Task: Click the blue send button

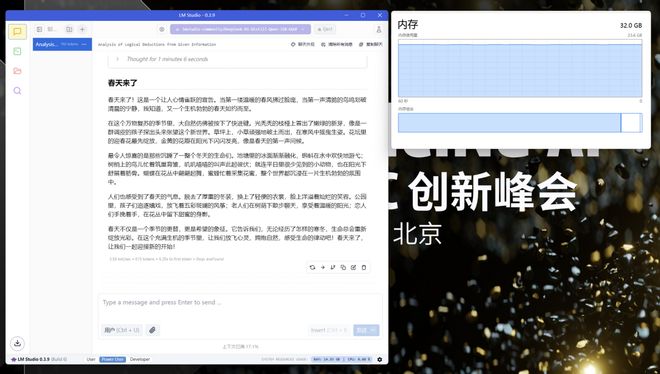Action: [366, 330]
